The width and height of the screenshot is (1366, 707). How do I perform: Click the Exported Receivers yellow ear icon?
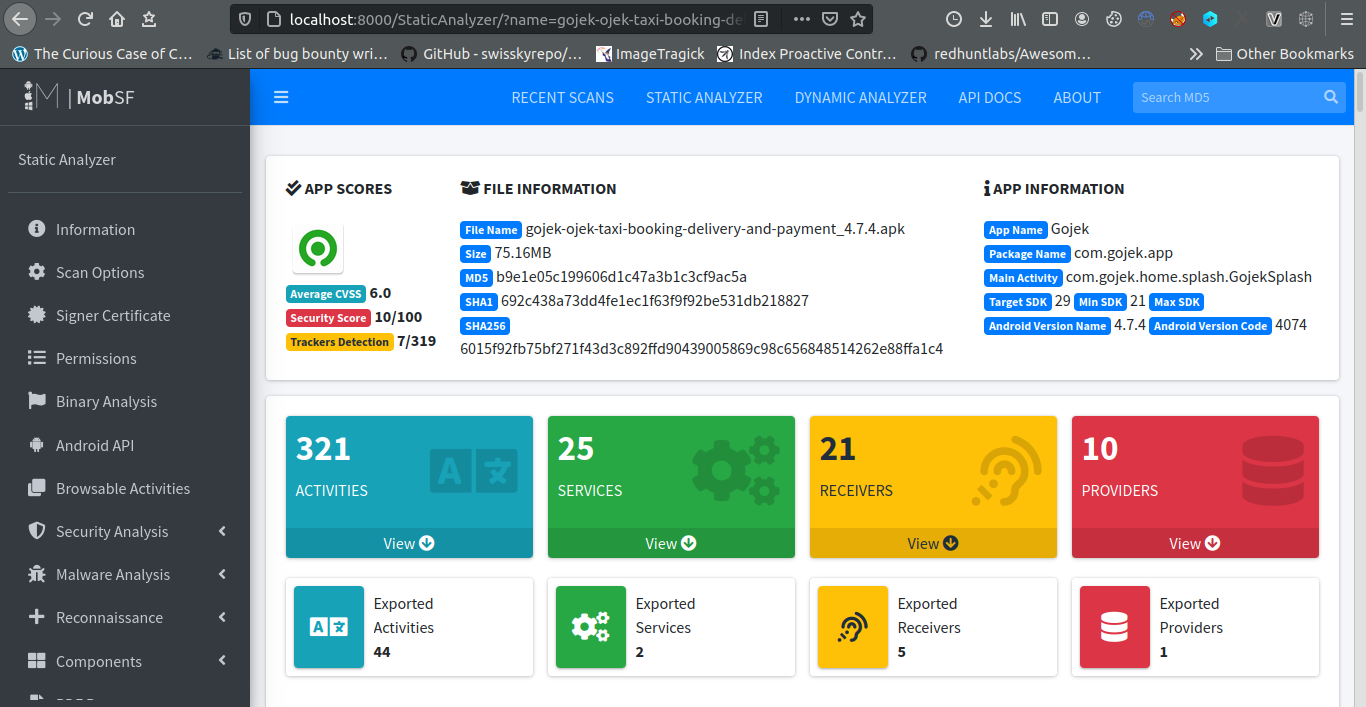(853, 627)
